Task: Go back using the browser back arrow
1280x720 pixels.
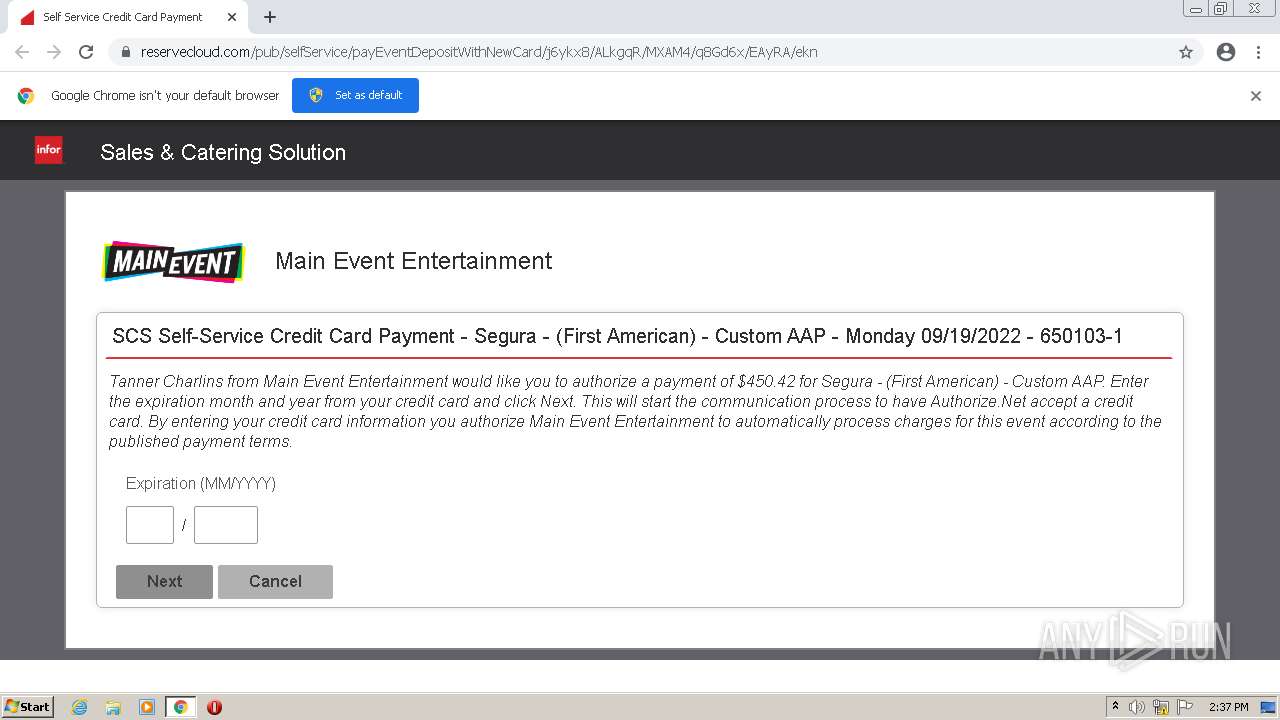Action: coord(22,52)
